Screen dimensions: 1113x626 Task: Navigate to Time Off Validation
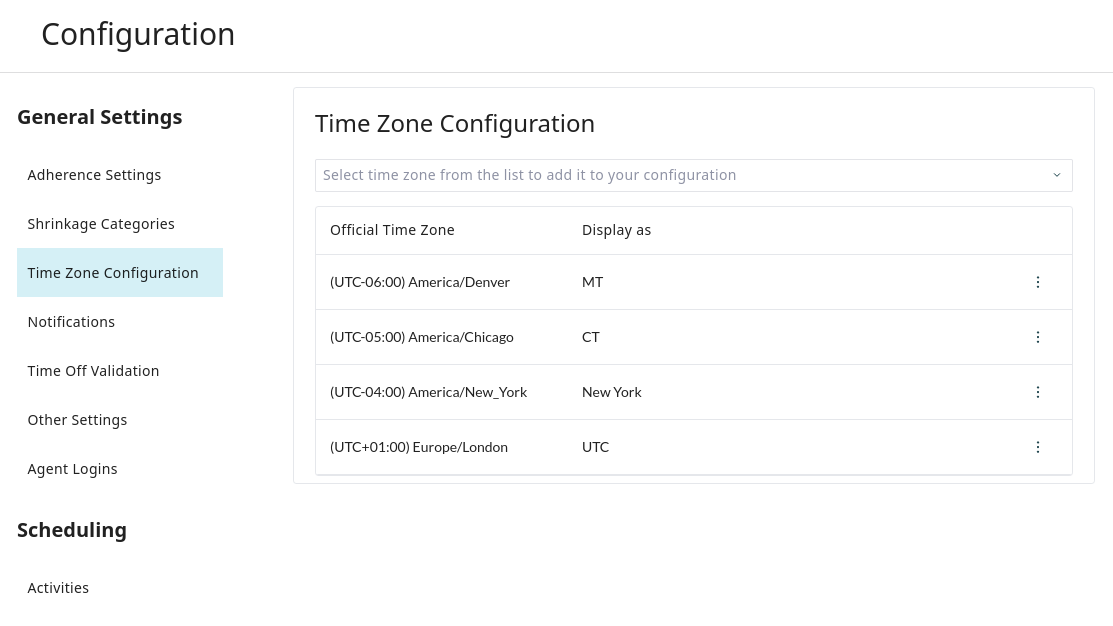tap(93, 371)
